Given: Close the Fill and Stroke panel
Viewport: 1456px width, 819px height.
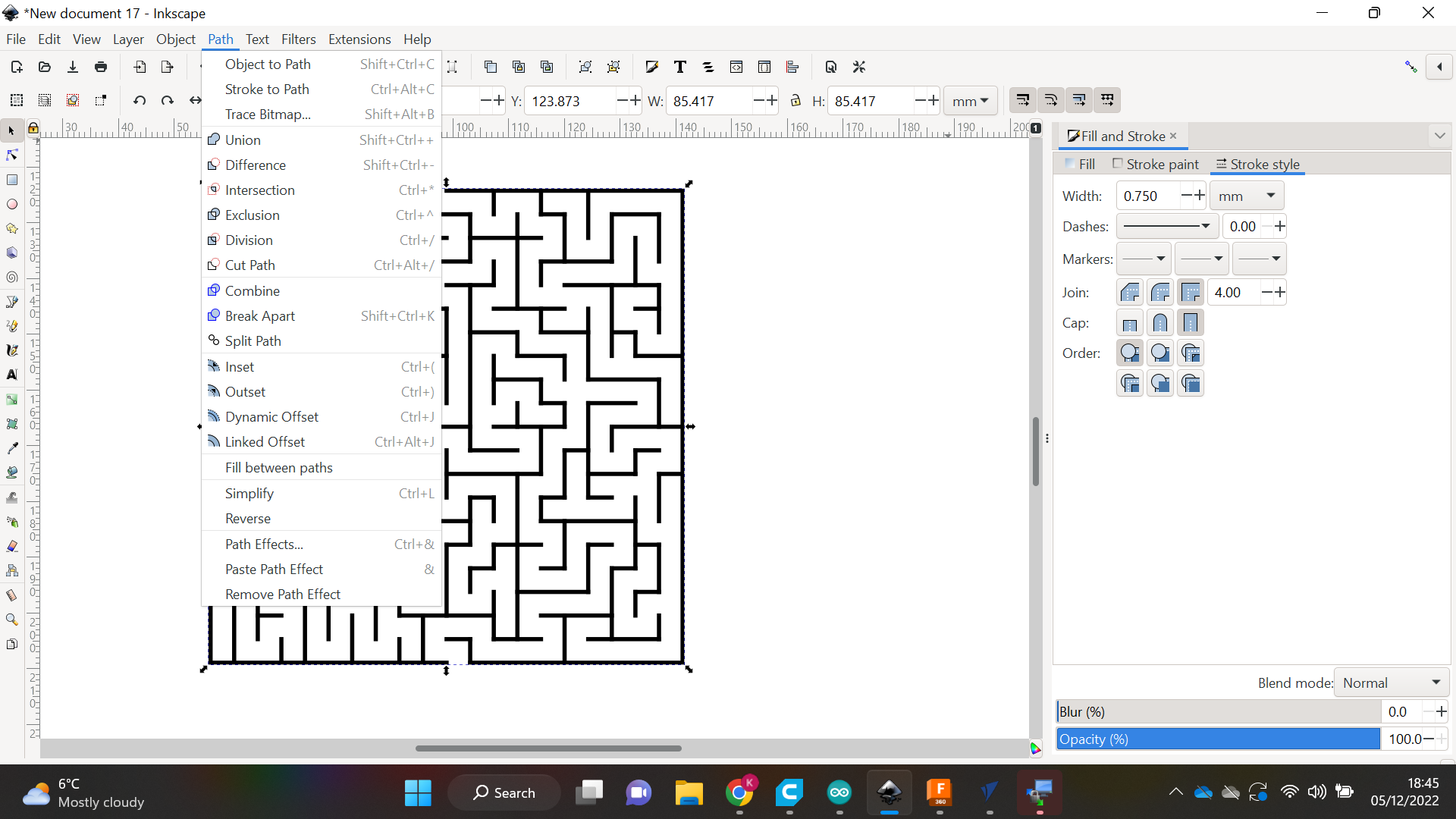Looking at the screenshot, I should click(x=1173, y=136).
